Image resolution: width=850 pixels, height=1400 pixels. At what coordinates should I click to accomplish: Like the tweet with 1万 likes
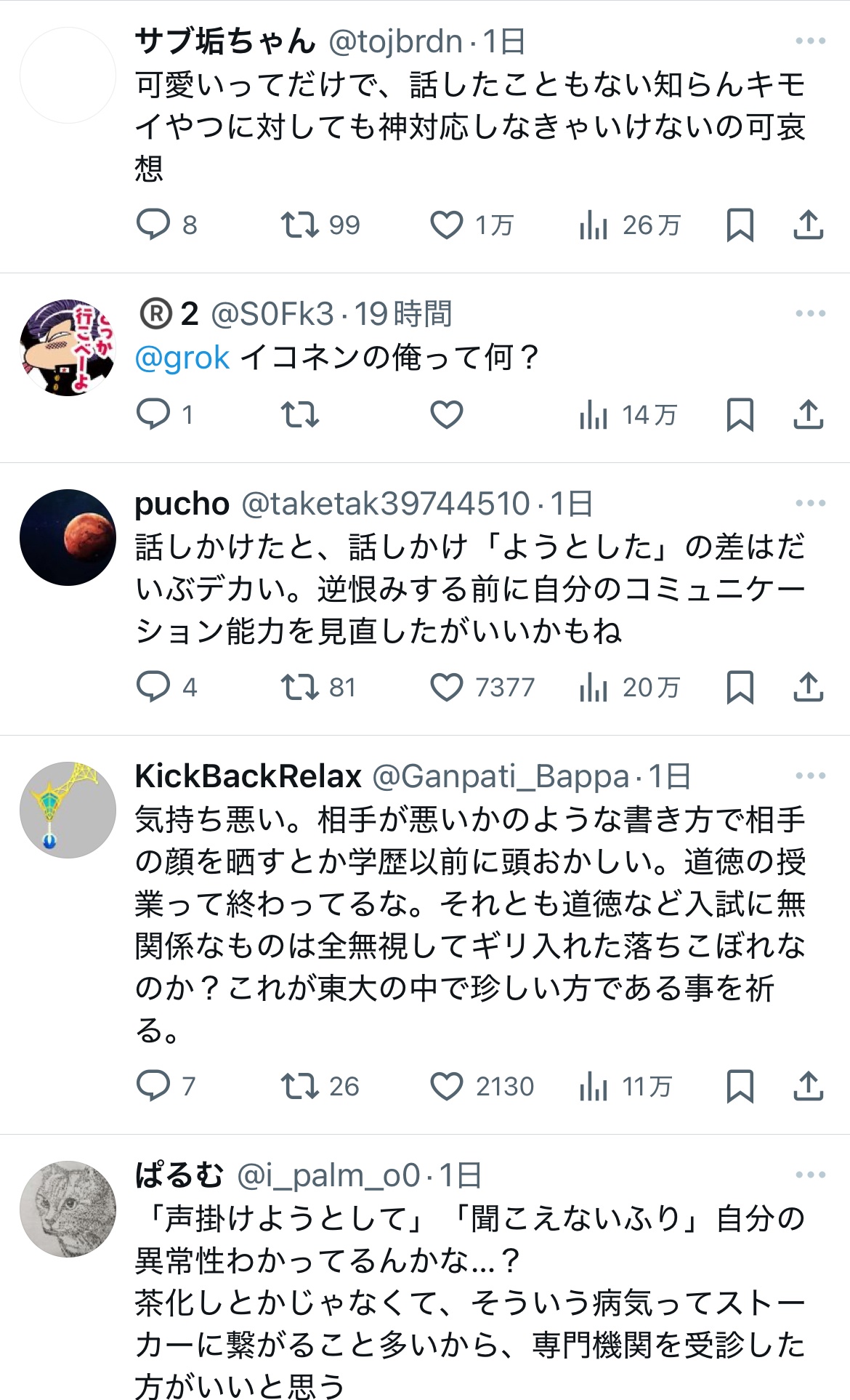click(447, 225)
